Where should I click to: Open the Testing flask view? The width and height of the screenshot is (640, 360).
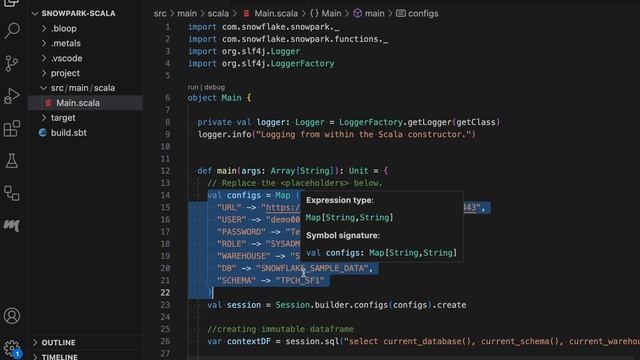tap(12, 161)
